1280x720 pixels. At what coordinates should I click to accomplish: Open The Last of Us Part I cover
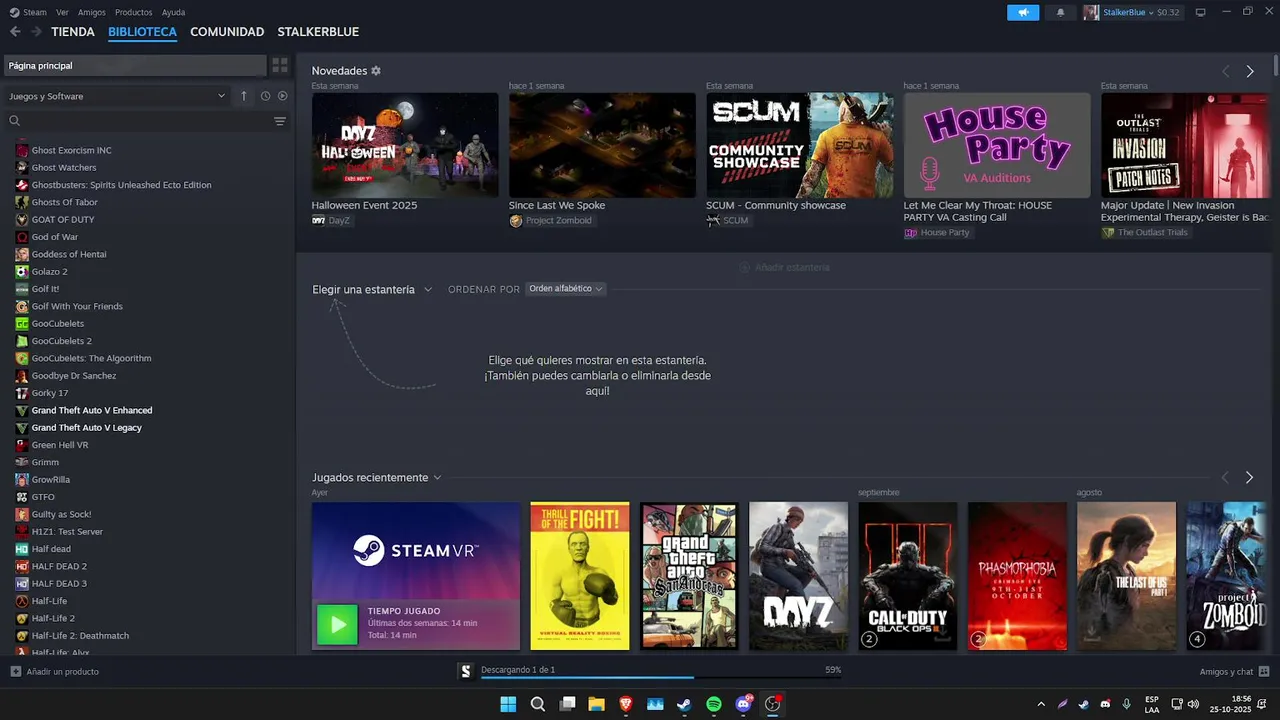point(1126,576)
